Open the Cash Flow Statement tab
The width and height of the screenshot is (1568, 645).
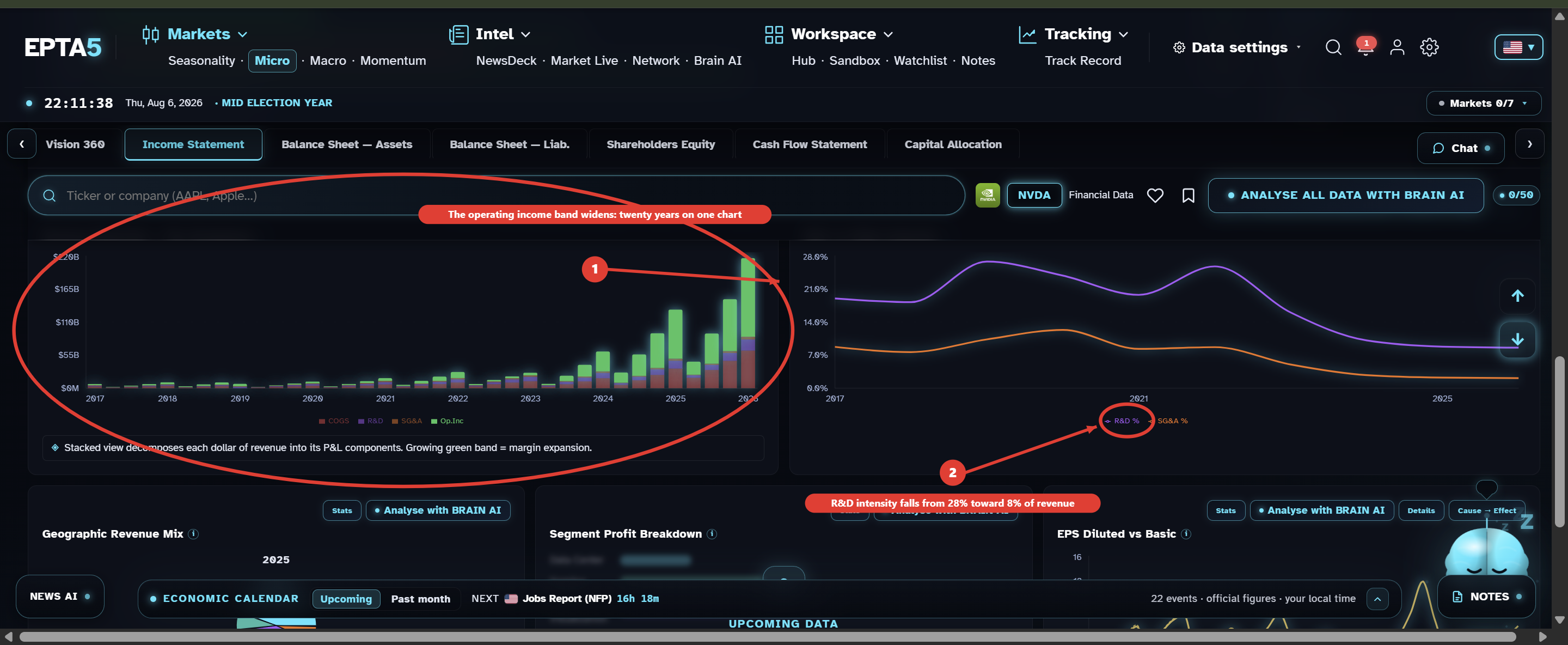(810, 144)
